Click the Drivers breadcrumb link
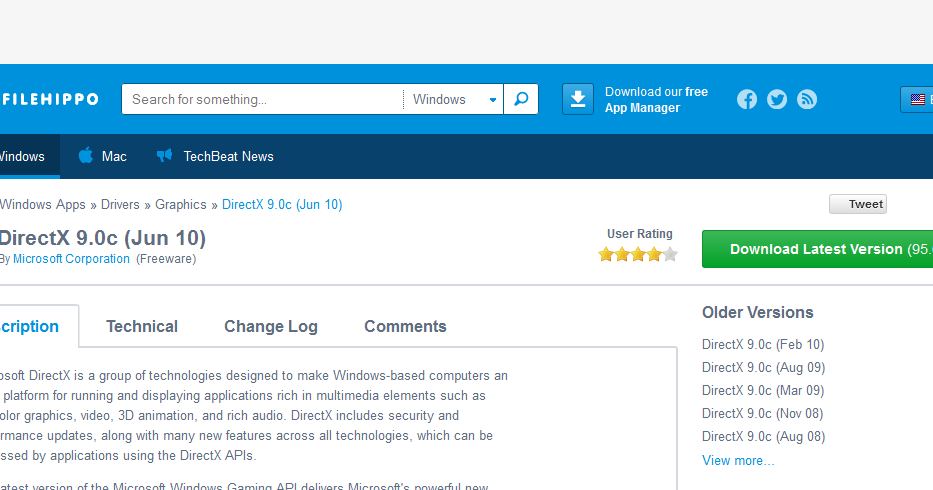Image resolution: width=933 pixels, height=490 pixels. [120, 204]
